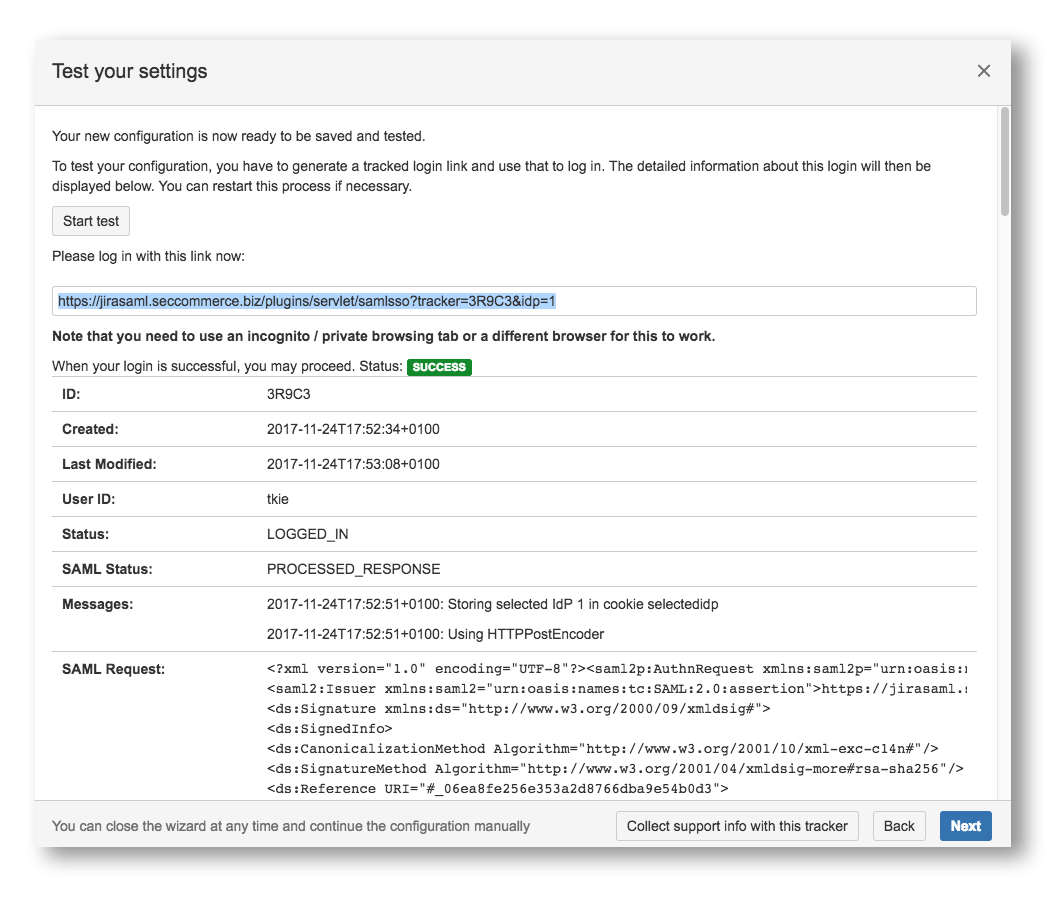
Task: Proceed by clicking the Next button
Action: (x=965, y=826)
